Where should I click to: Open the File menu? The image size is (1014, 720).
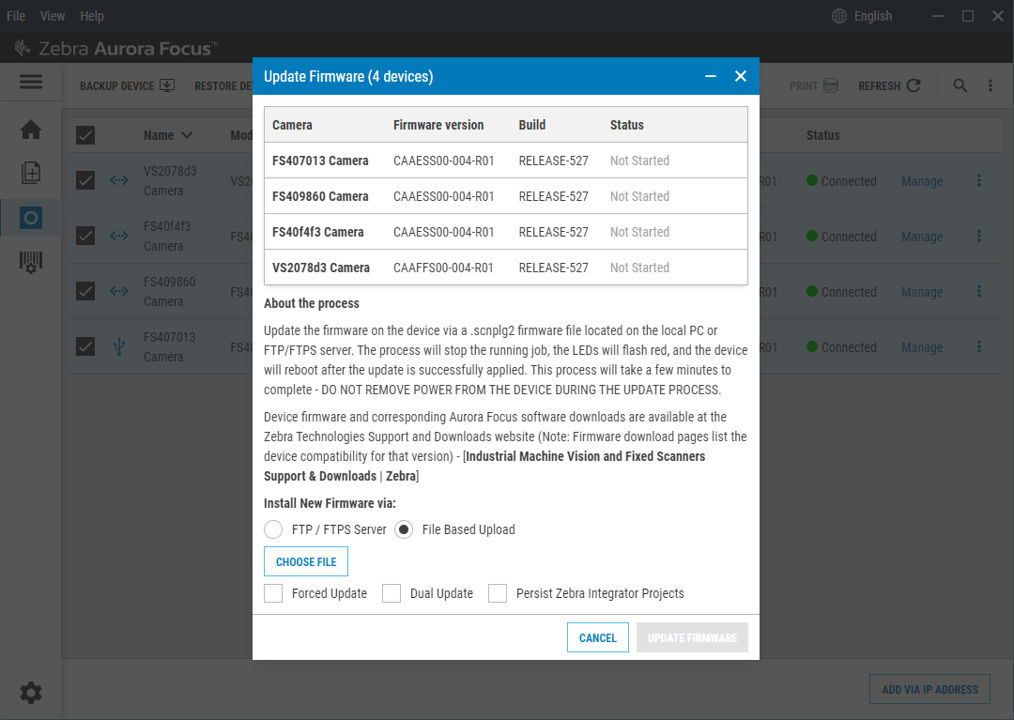point(16,16)
